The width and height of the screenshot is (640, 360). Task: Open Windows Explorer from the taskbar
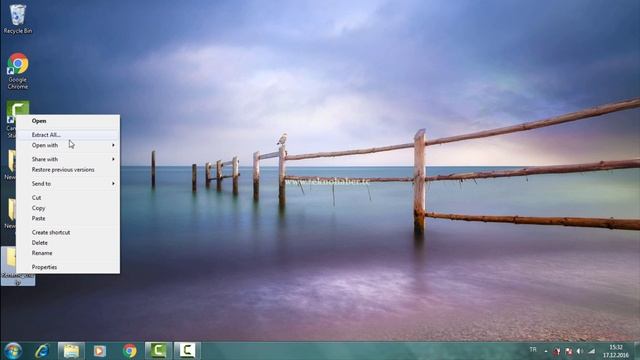[71, 351]
